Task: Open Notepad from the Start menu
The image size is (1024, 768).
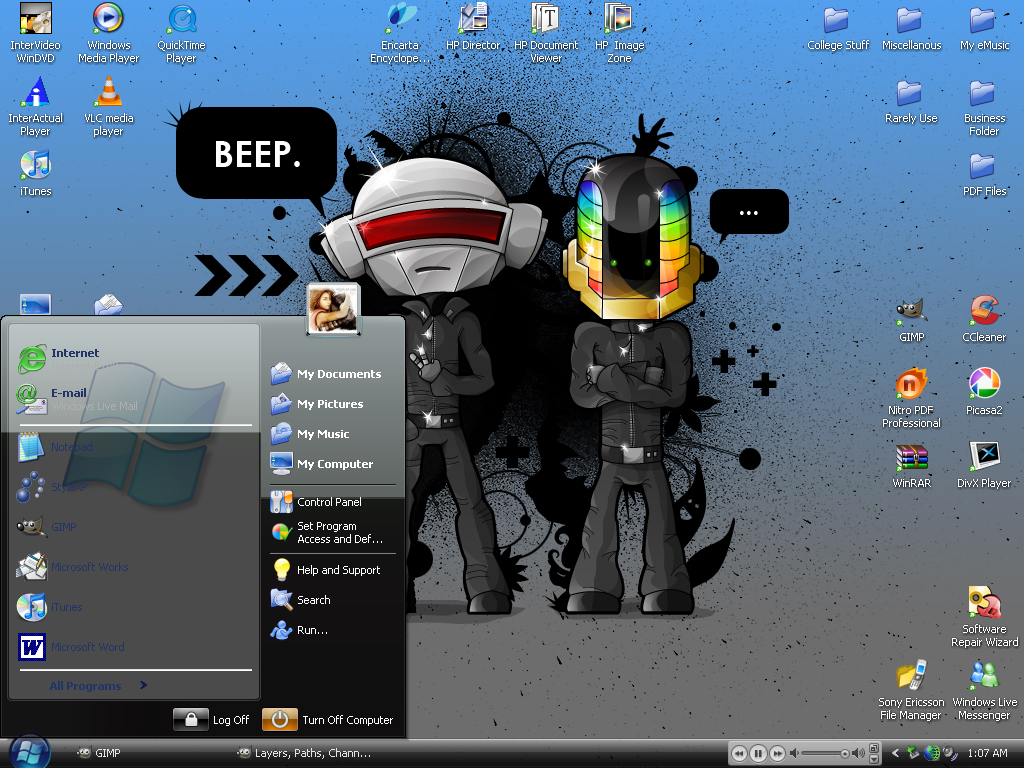Action: (x=135, y=447)
